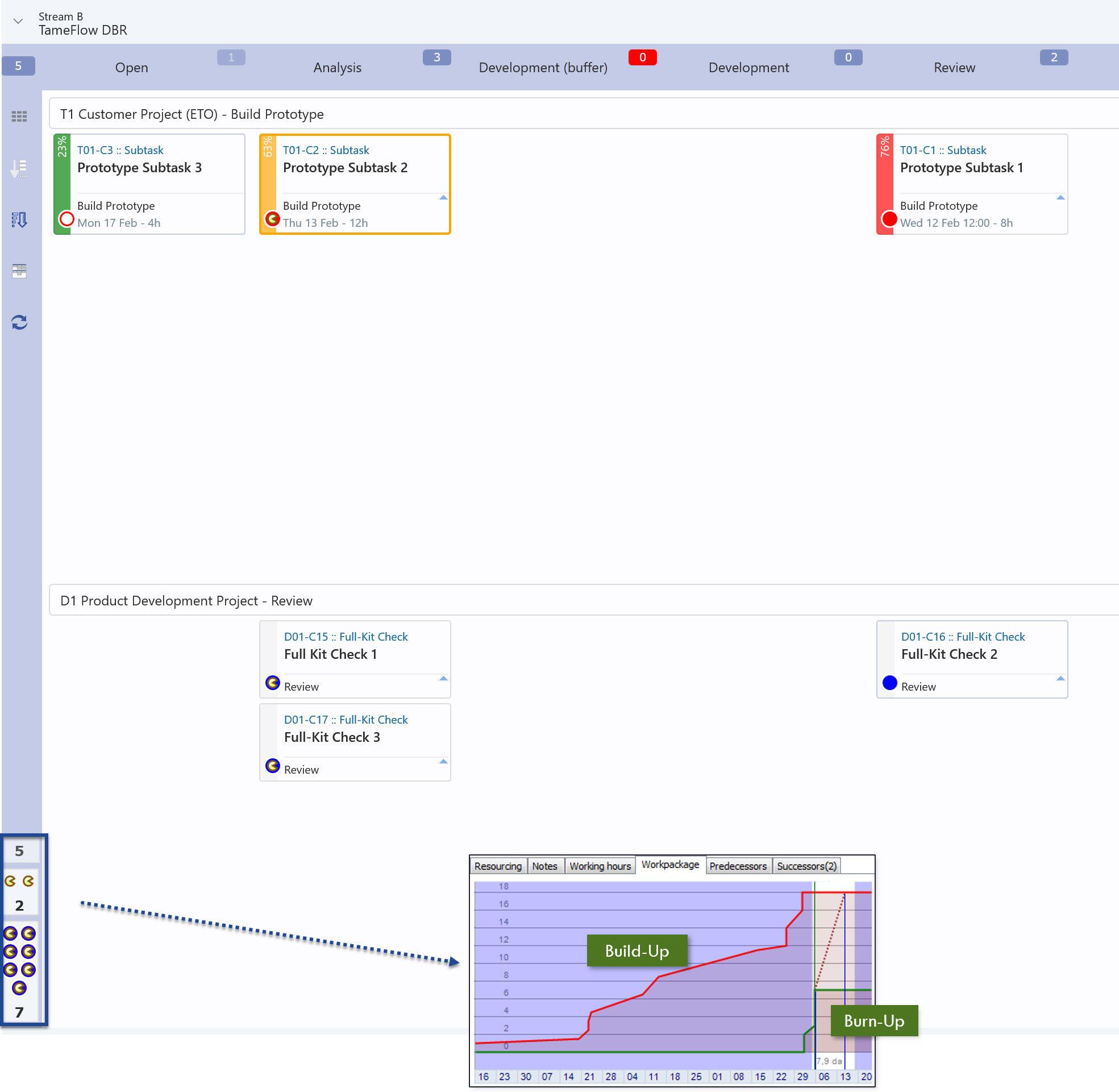Open the Successors(2) tab
Viewport: 1119px width, 1092px height.
click(806, 866)
